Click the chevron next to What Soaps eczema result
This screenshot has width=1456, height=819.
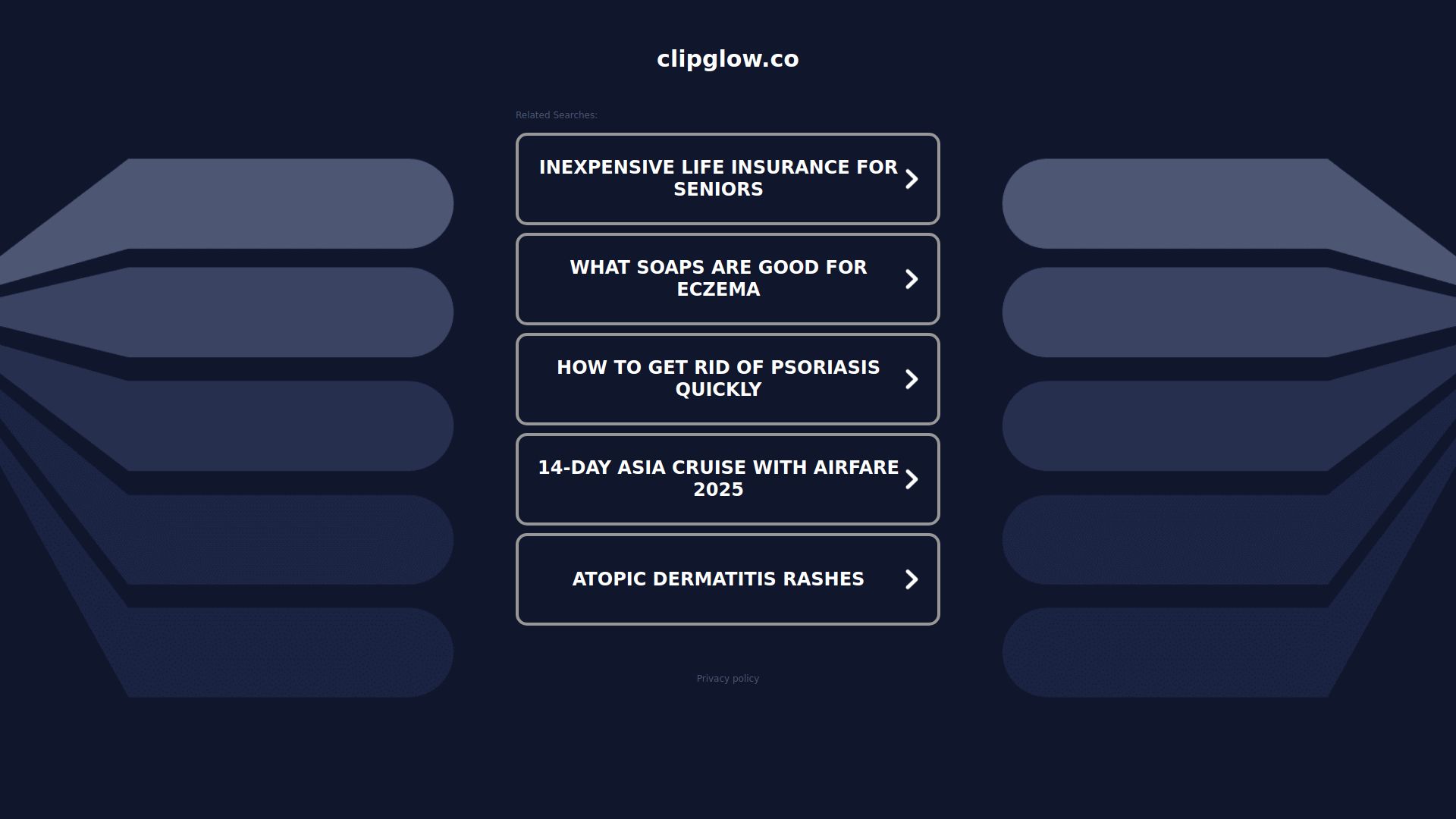tap(912, 279)
